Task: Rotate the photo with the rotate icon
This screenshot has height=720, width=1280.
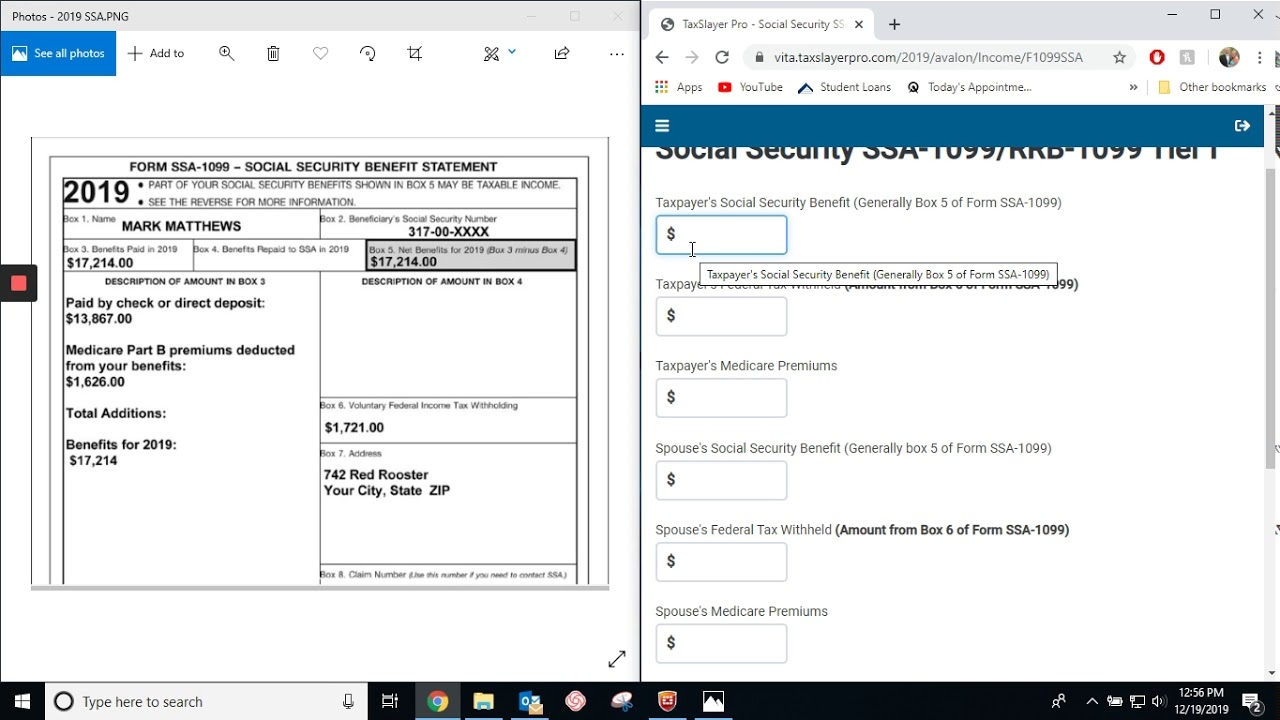Action: click(x=368, y=53)
